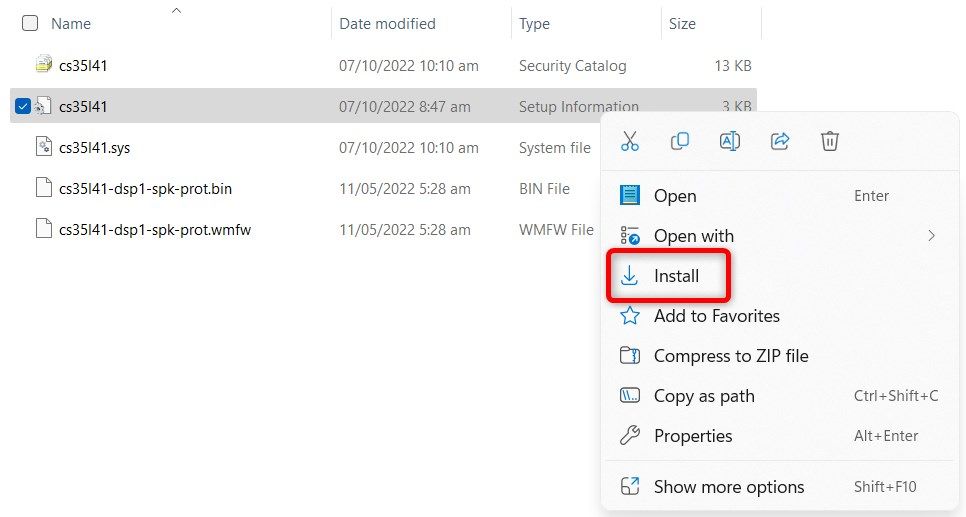Click the cs35l41-dsp1-spk-prot.bin file icon
The width and height of the screenshot is (966, 517).
coord(44,187)
